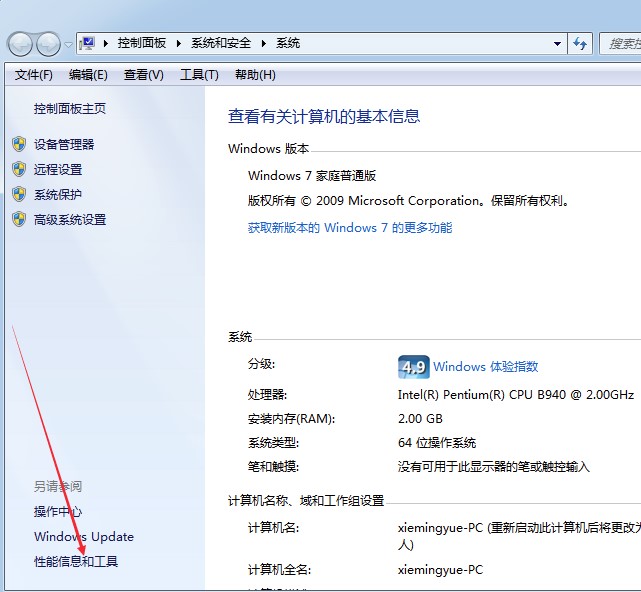Expand the arrow after 系统和安全 breadcrumb

(x=264, y=43)
